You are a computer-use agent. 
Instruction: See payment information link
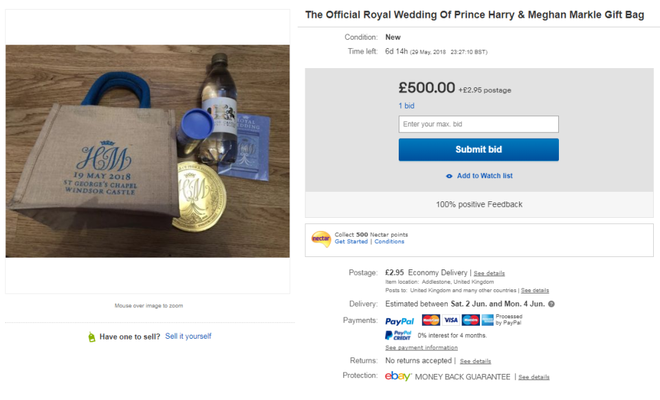click(x=421, y=348)
